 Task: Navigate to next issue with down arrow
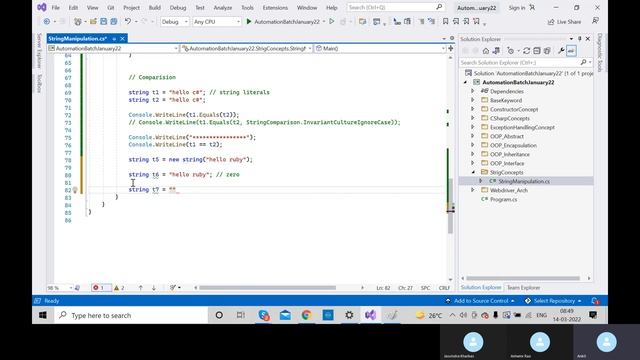click(154, 288)
